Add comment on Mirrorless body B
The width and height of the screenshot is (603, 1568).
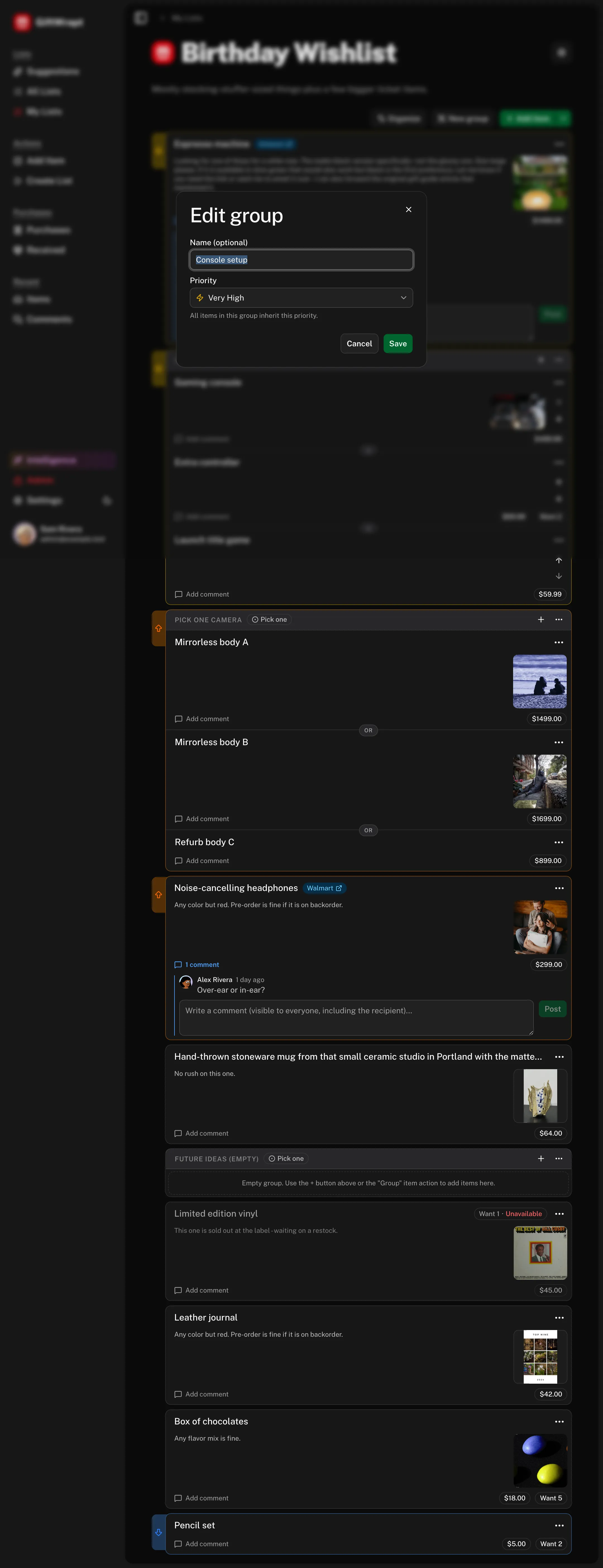[x=202, y=819]
